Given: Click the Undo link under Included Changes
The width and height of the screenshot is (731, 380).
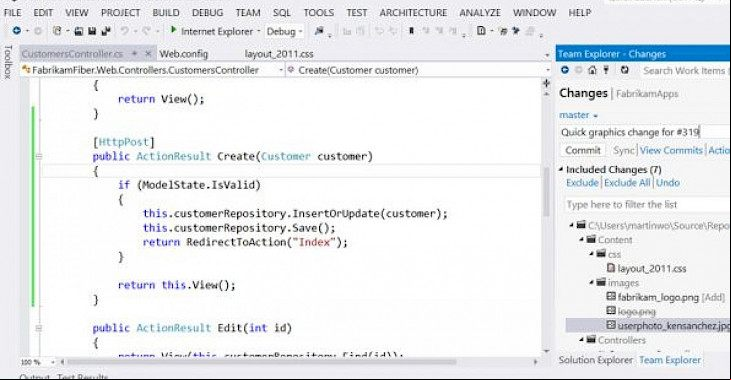Looking at the screenshot, I should pyautogui.click(x=668, y=183).
